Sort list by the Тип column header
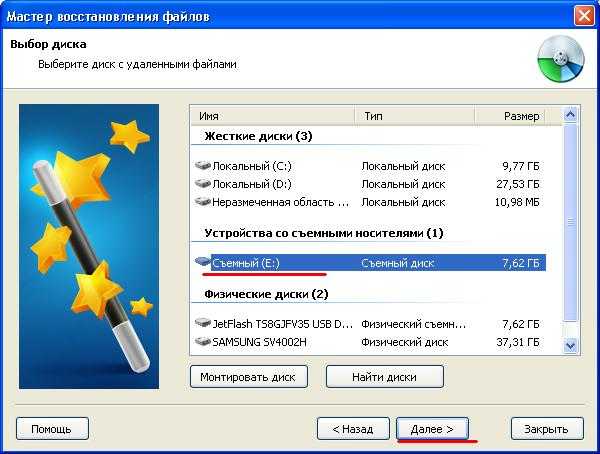 coord(415,116)
